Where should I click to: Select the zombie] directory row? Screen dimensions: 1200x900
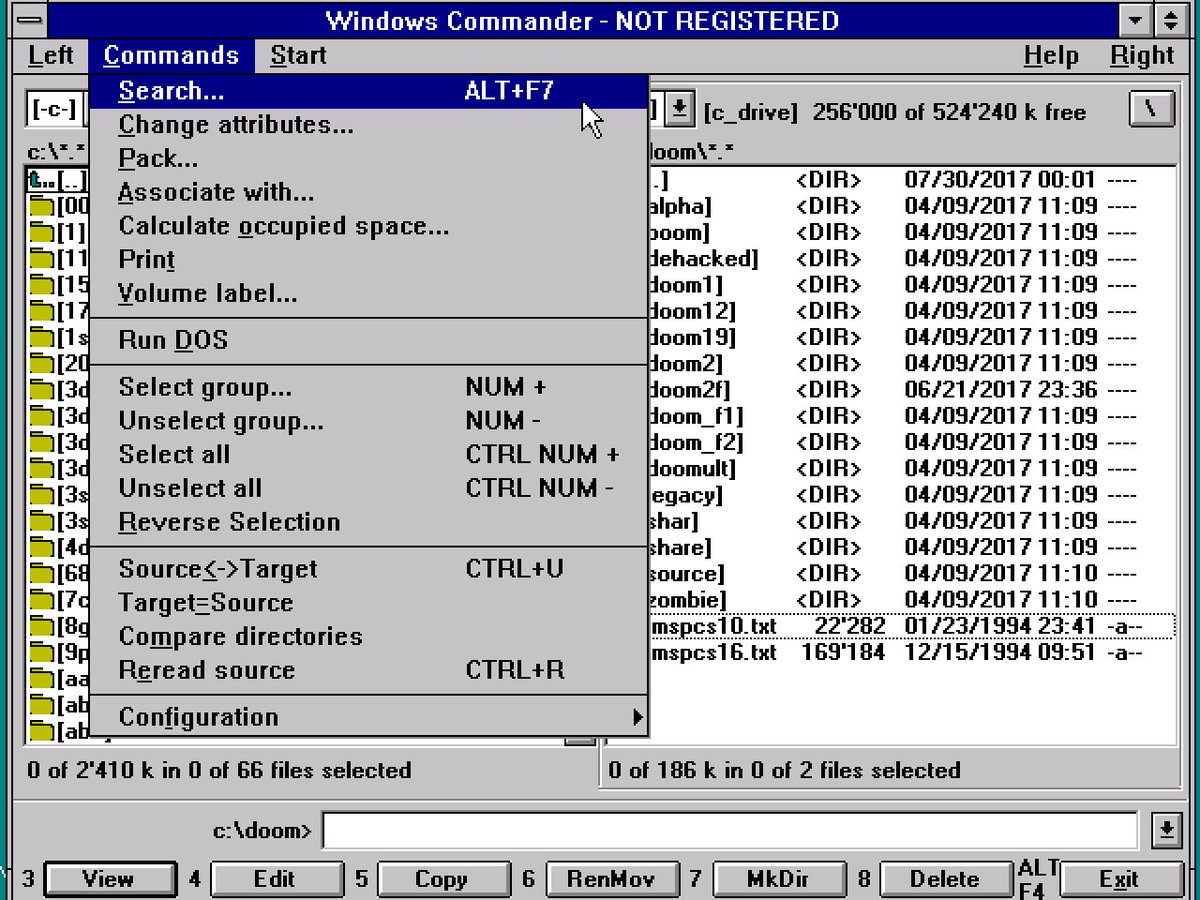pyautogui.click(x=912, y=600)
